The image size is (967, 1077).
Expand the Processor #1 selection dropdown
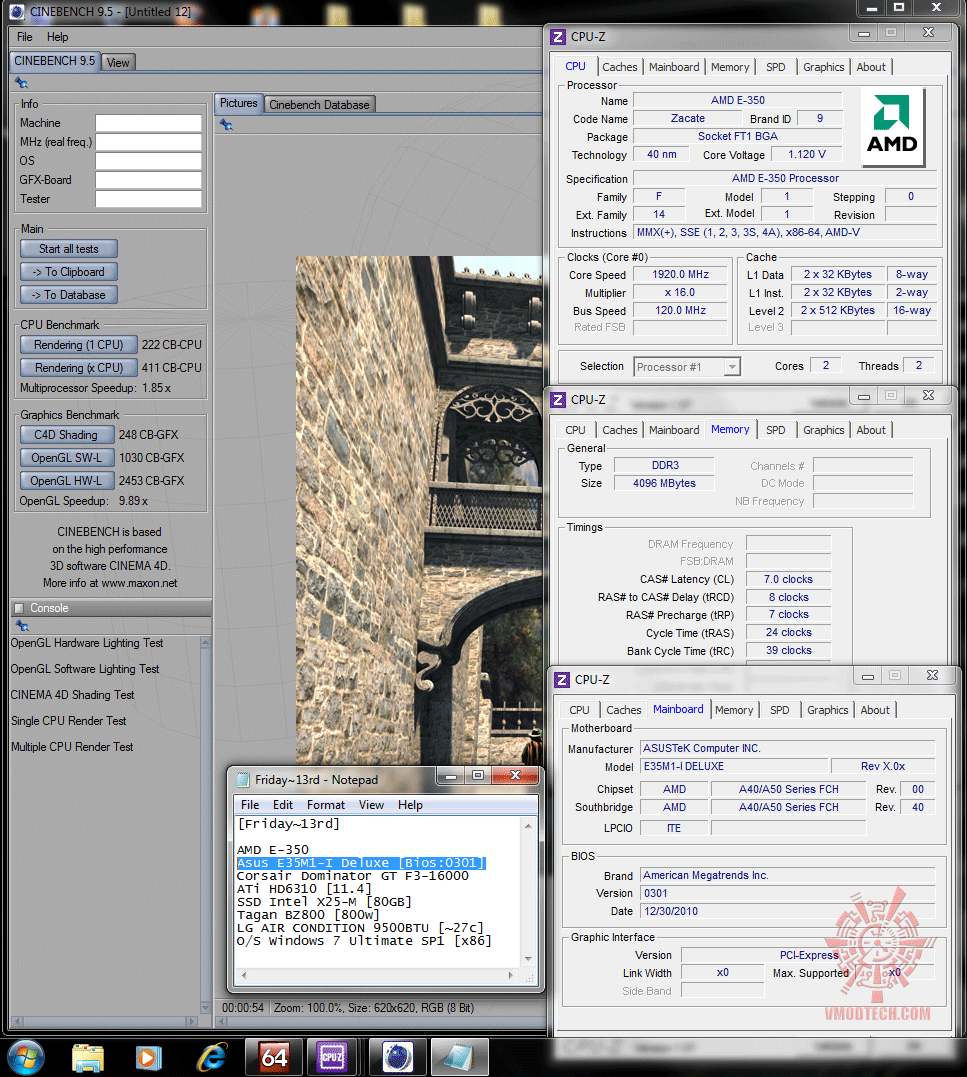point(732,367)
